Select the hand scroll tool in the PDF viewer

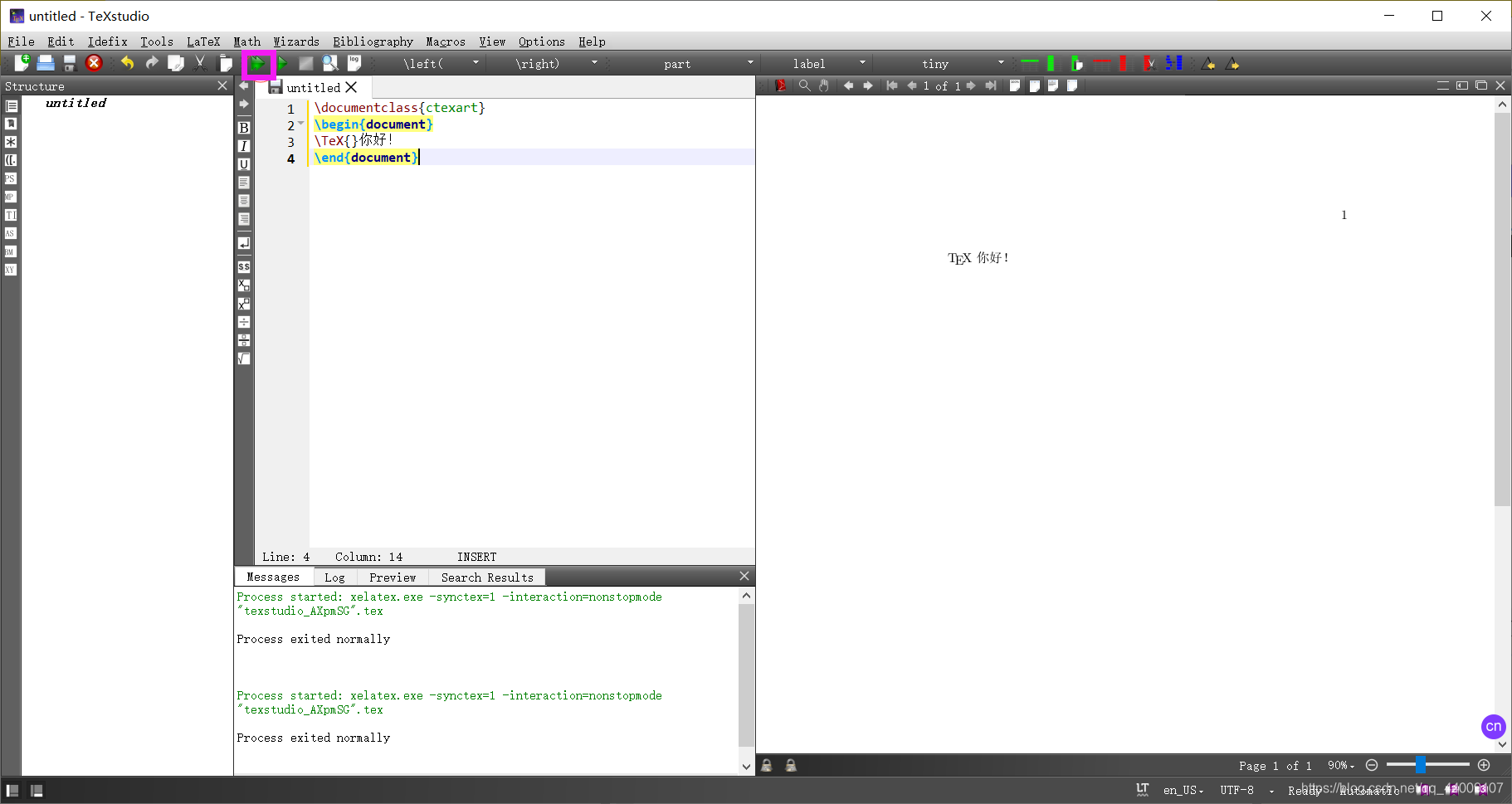(824, 85)
